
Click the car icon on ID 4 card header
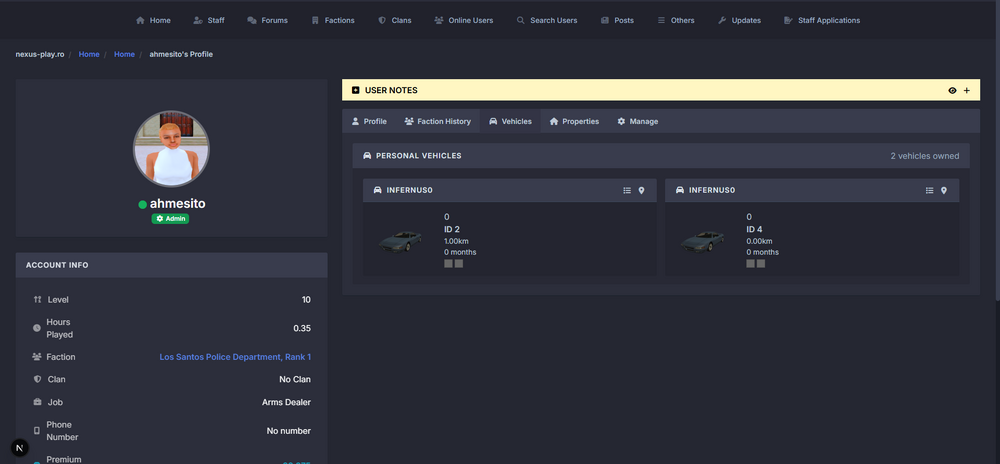[680, 191]
